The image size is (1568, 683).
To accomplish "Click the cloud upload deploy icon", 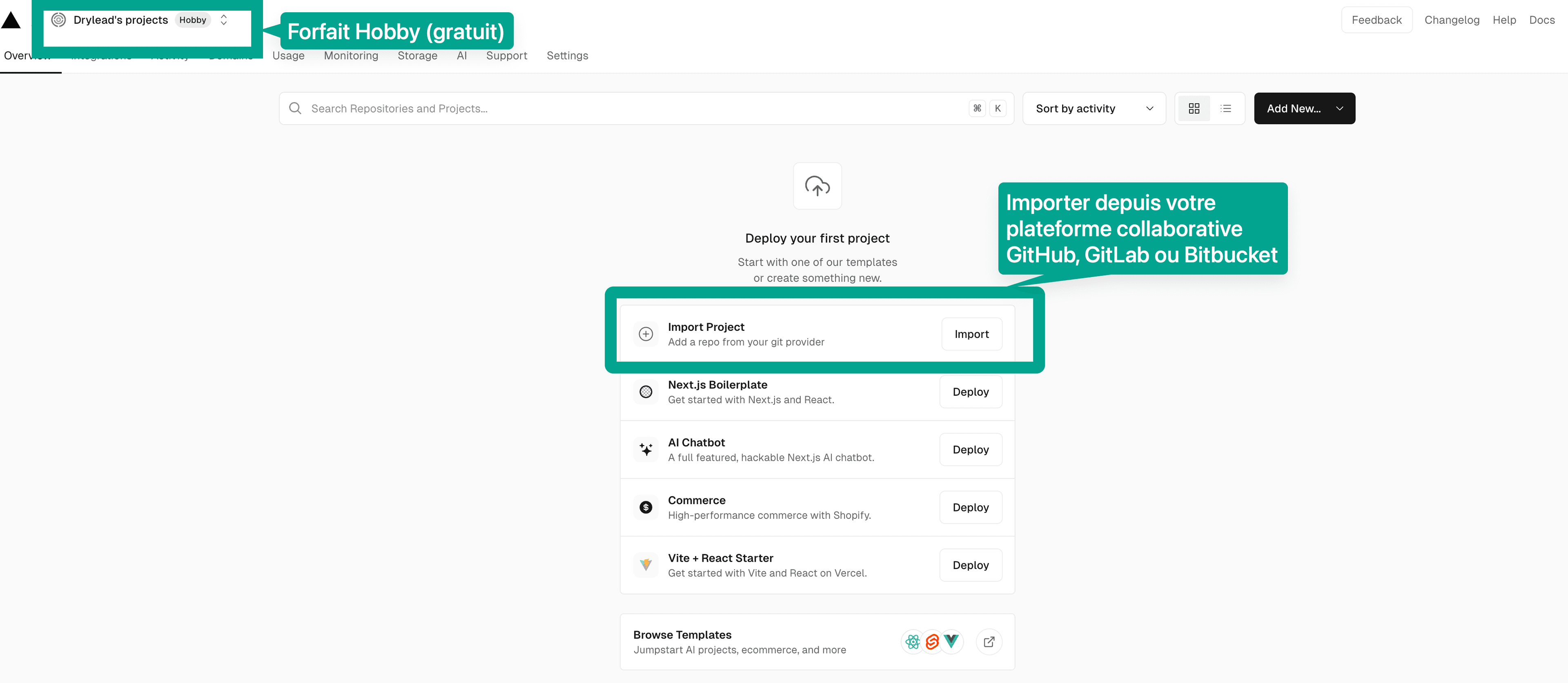I will 817,186.
